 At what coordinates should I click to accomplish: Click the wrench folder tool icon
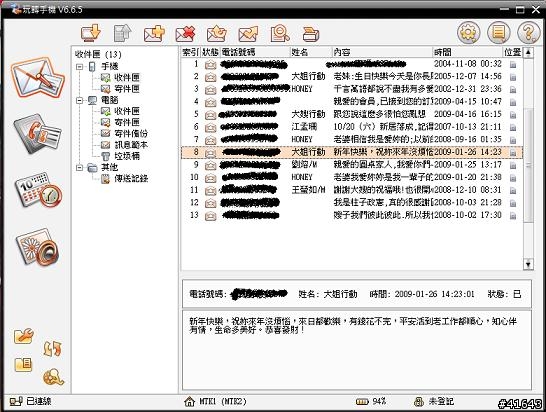[24, 336]
